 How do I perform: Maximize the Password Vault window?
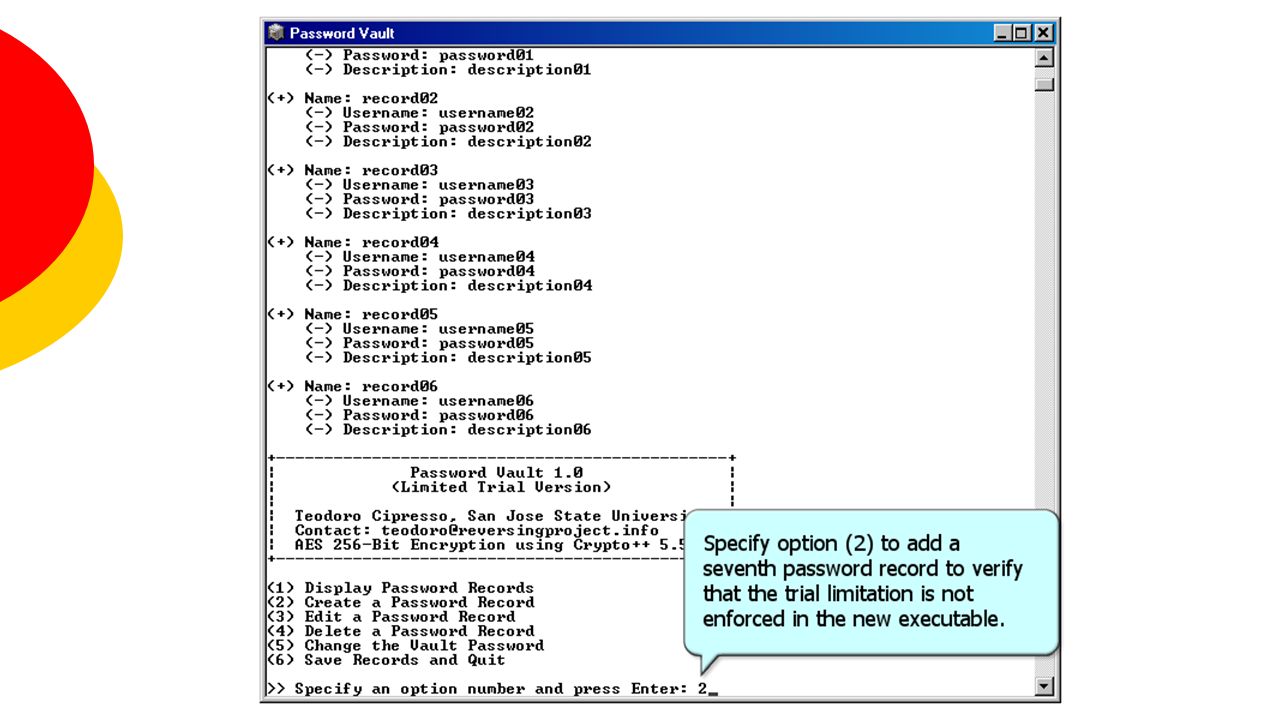(x=1020, y=33)
